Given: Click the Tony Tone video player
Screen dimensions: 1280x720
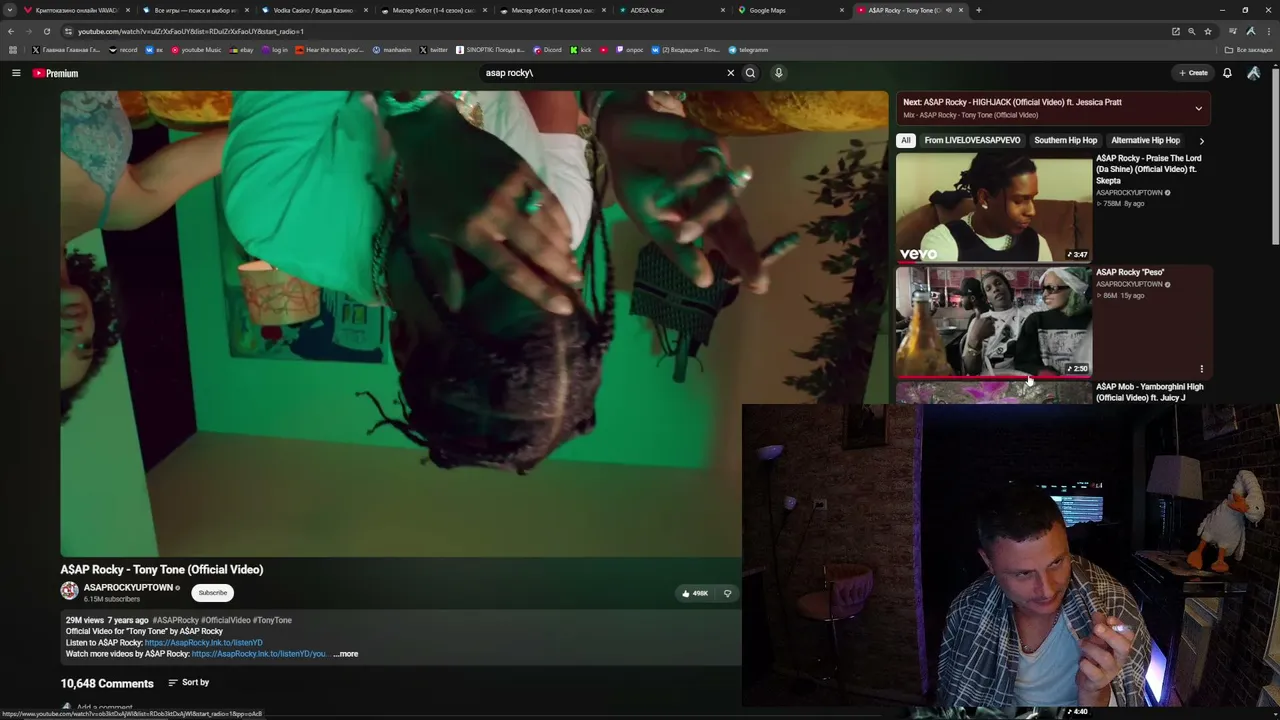Looking at the screenshot, I should pos(474,324).
